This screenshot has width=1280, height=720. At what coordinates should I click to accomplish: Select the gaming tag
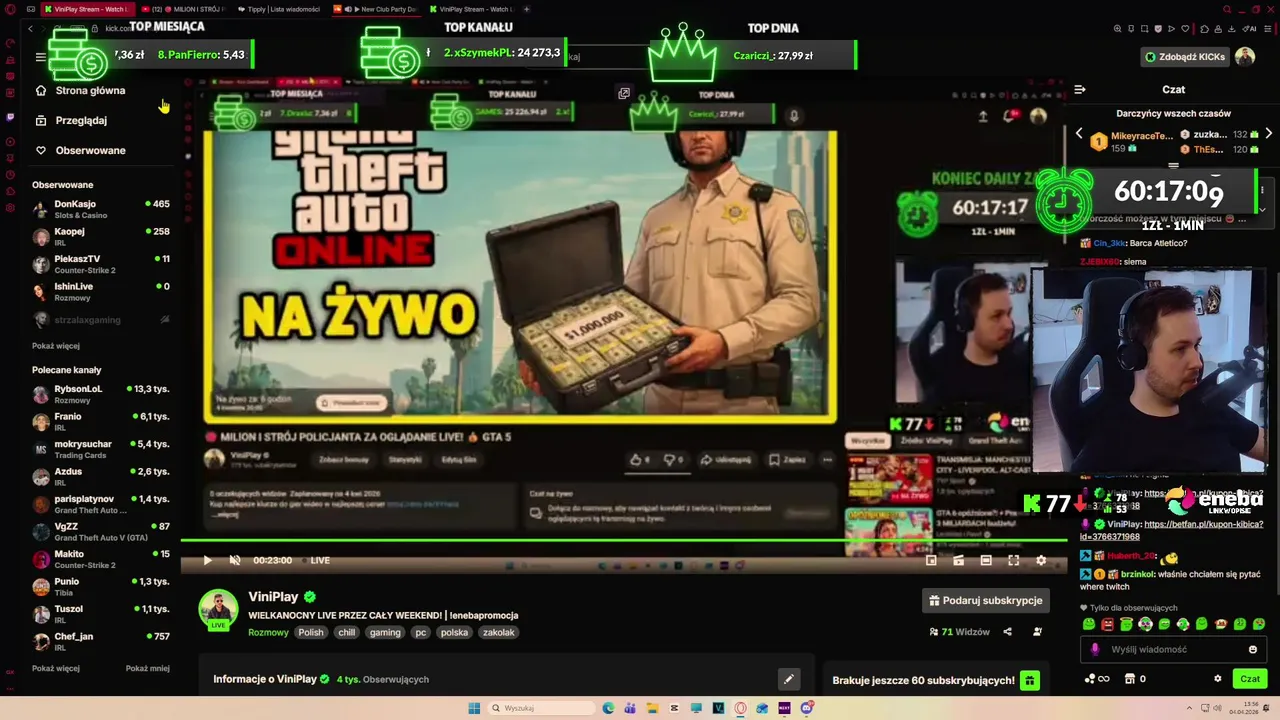[384, 632]
